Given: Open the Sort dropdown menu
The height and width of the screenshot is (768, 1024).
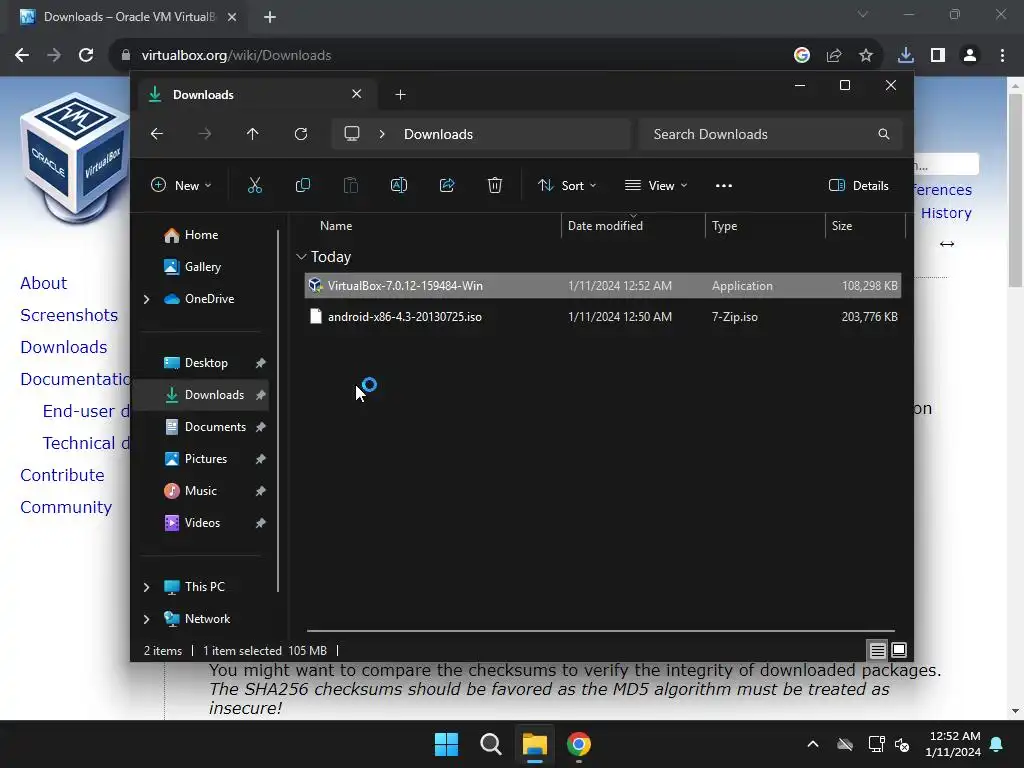Looking at the screenshot, I should pos(567,185).
